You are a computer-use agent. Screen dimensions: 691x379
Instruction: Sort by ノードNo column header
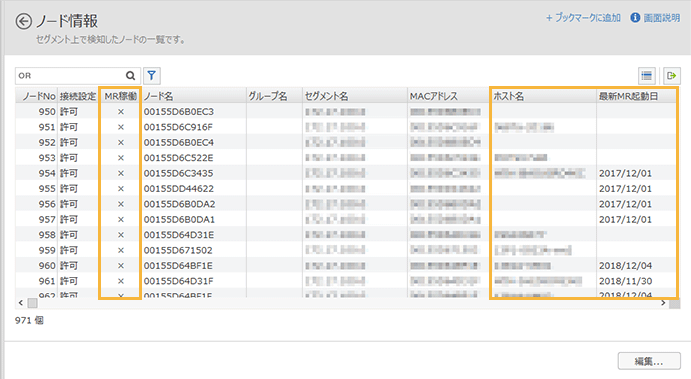(x=37, y=96)
